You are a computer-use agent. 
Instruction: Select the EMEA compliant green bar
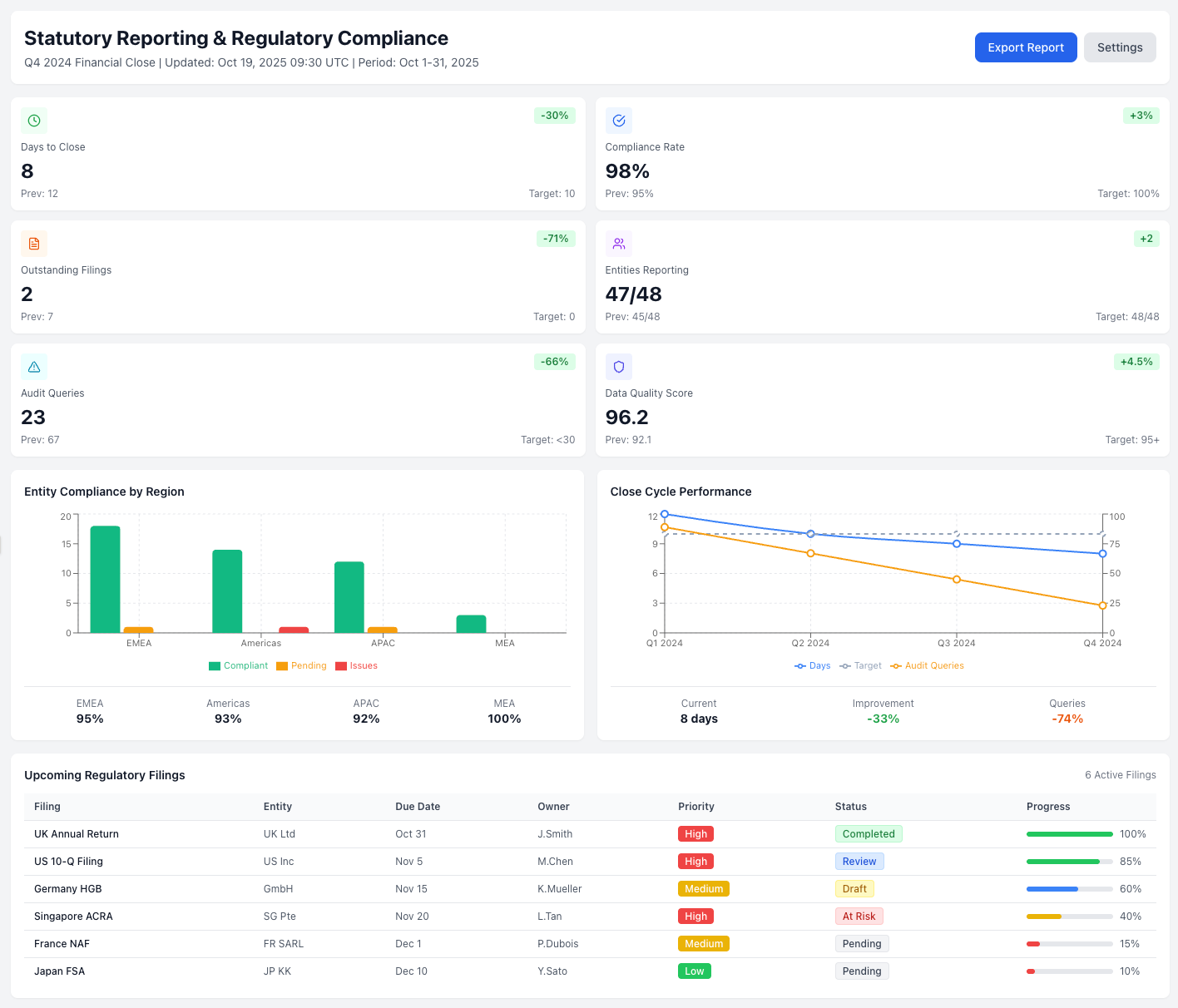pyautogui.click(x=105, y=580)
